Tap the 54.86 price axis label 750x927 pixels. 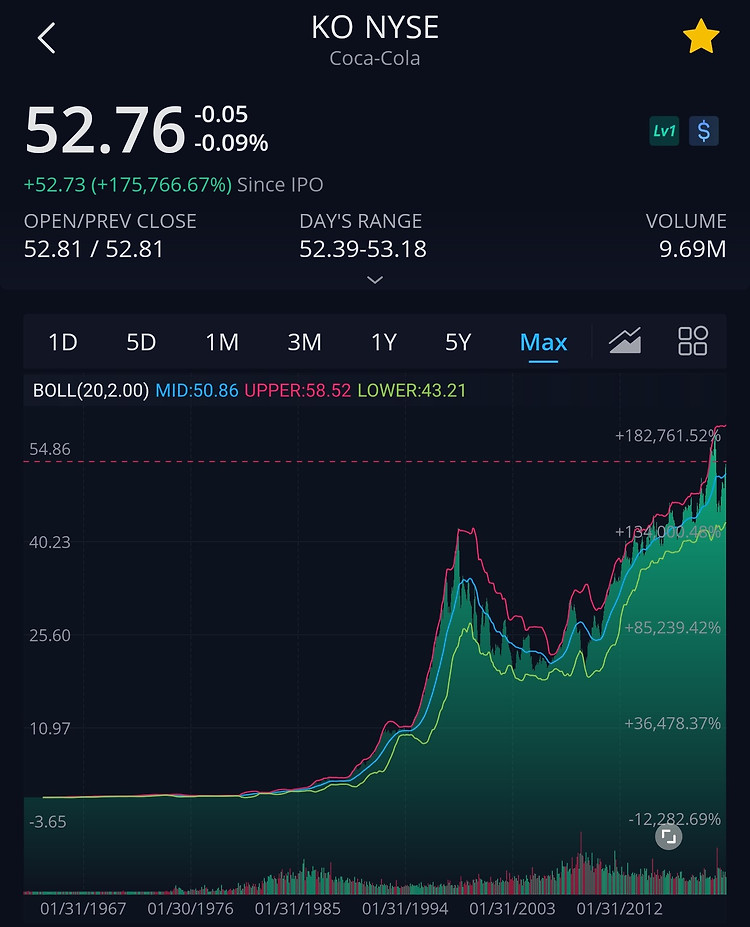click(x=50, y=449)
